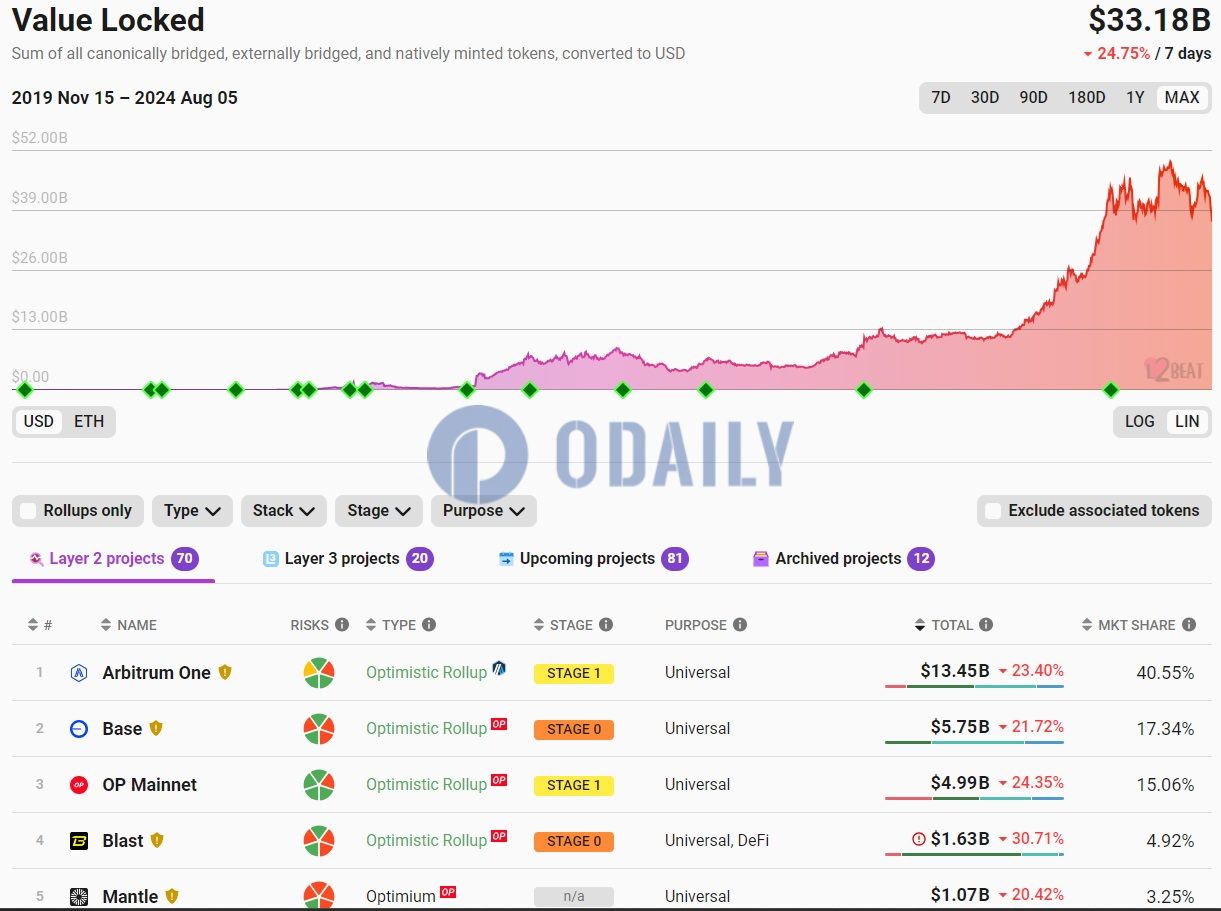The width and height of the screenshot is (1221, 911).
Task: Click the shield badge next to Base
Action: (x=156, y=728)
